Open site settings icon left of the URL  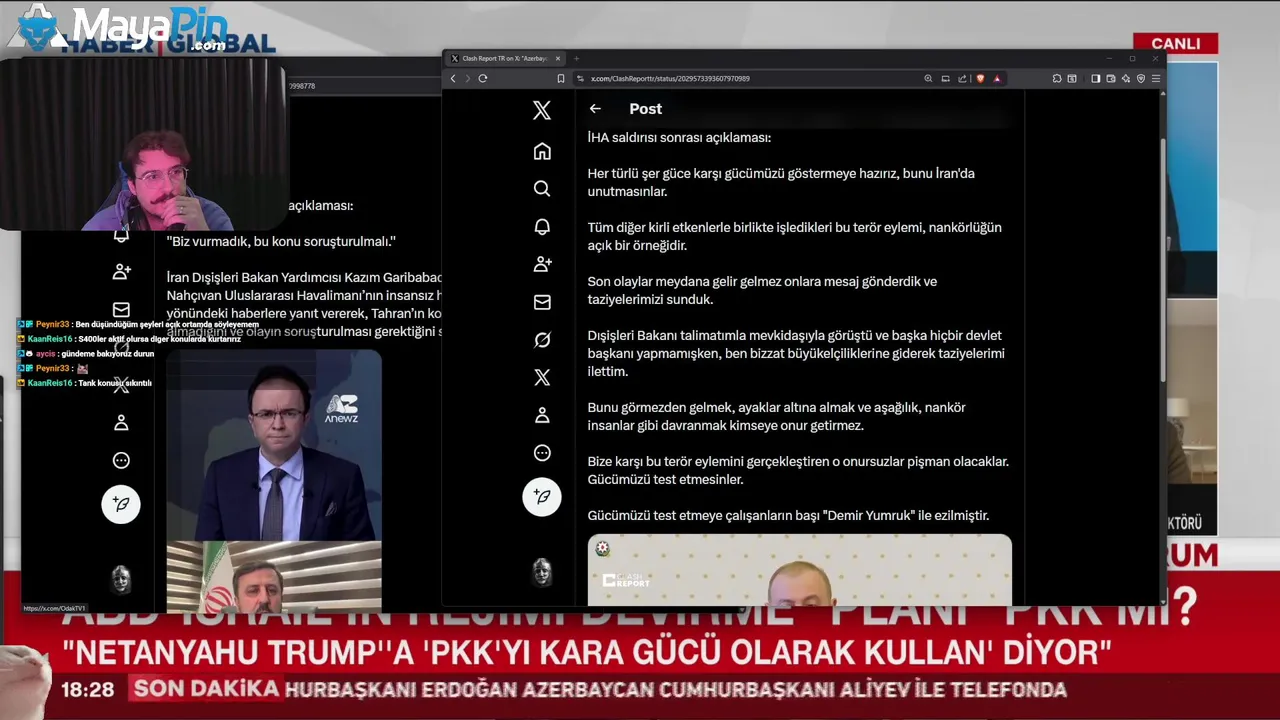581,78
